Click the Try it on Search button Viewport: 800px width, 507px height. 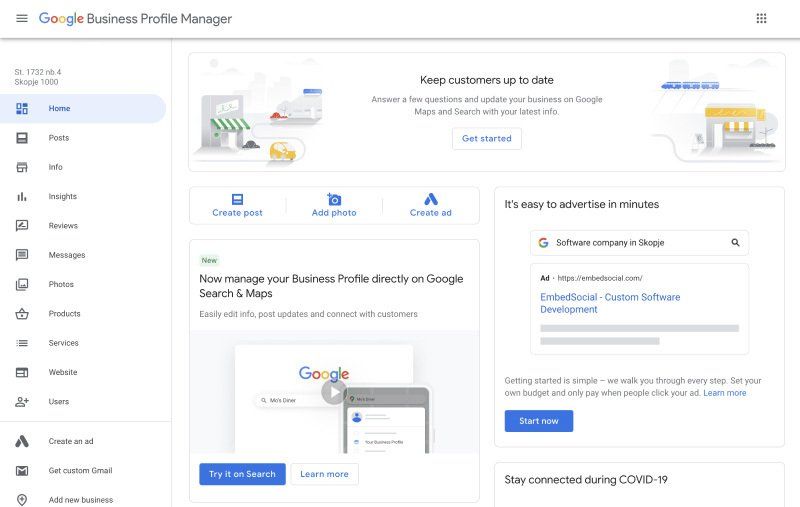point(242,474)
